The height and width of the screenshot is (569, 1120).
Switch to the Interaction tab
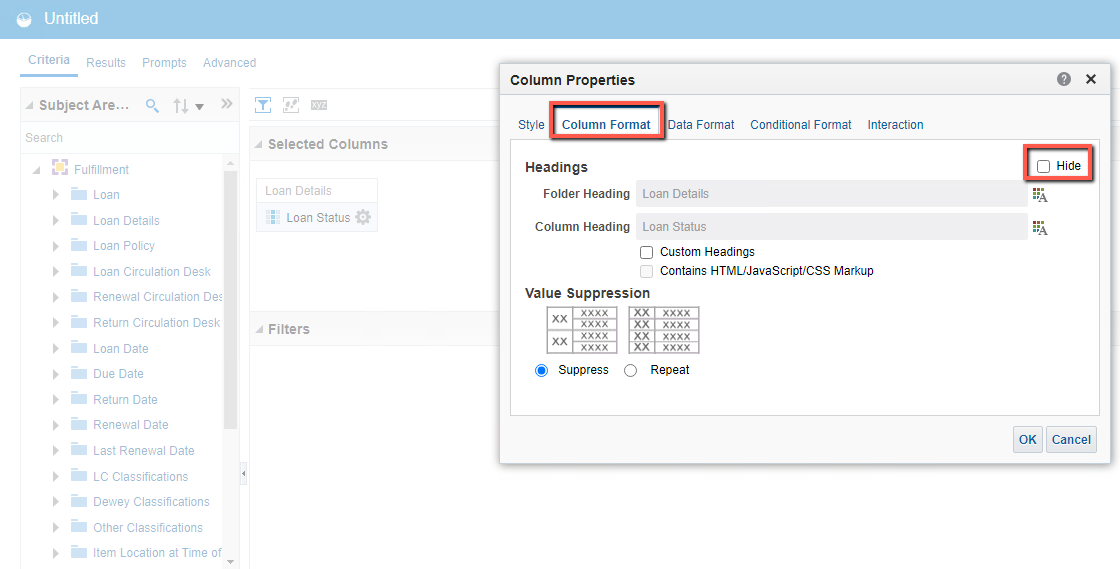pyautogui.click(x=895, y=125)
